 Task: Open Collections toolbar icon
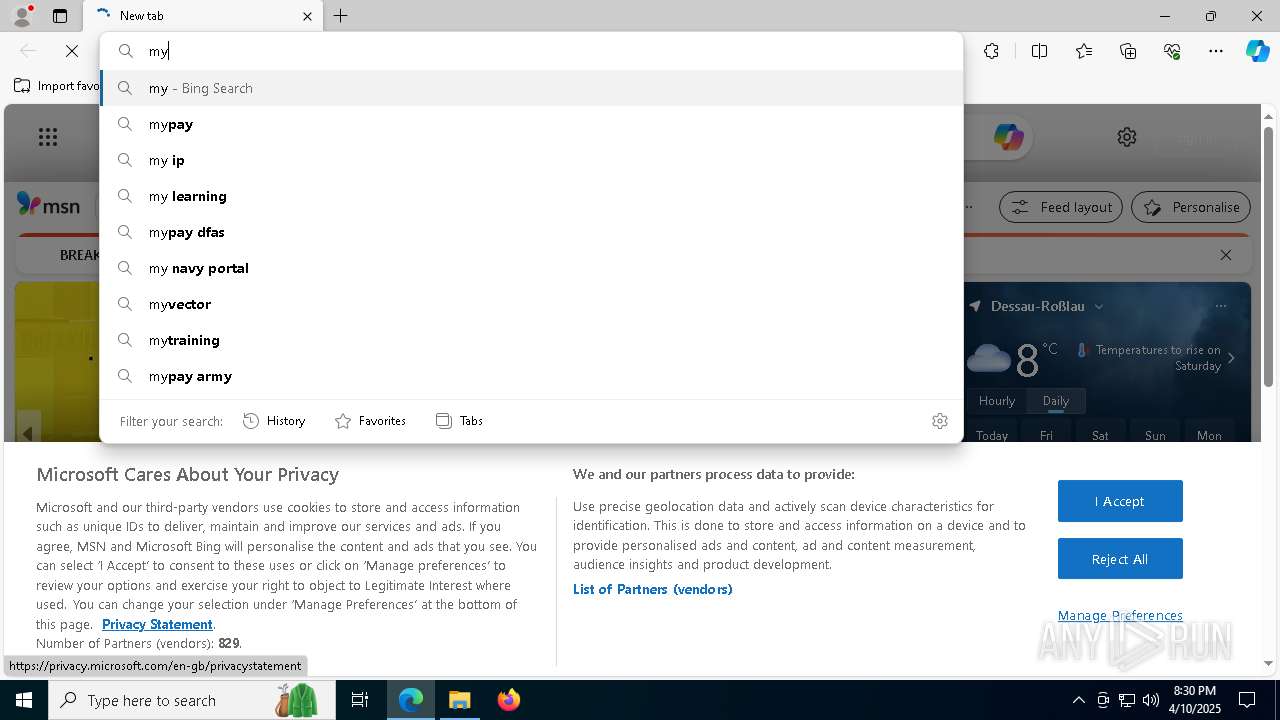pyautogui.click(x=1128, y=51)
